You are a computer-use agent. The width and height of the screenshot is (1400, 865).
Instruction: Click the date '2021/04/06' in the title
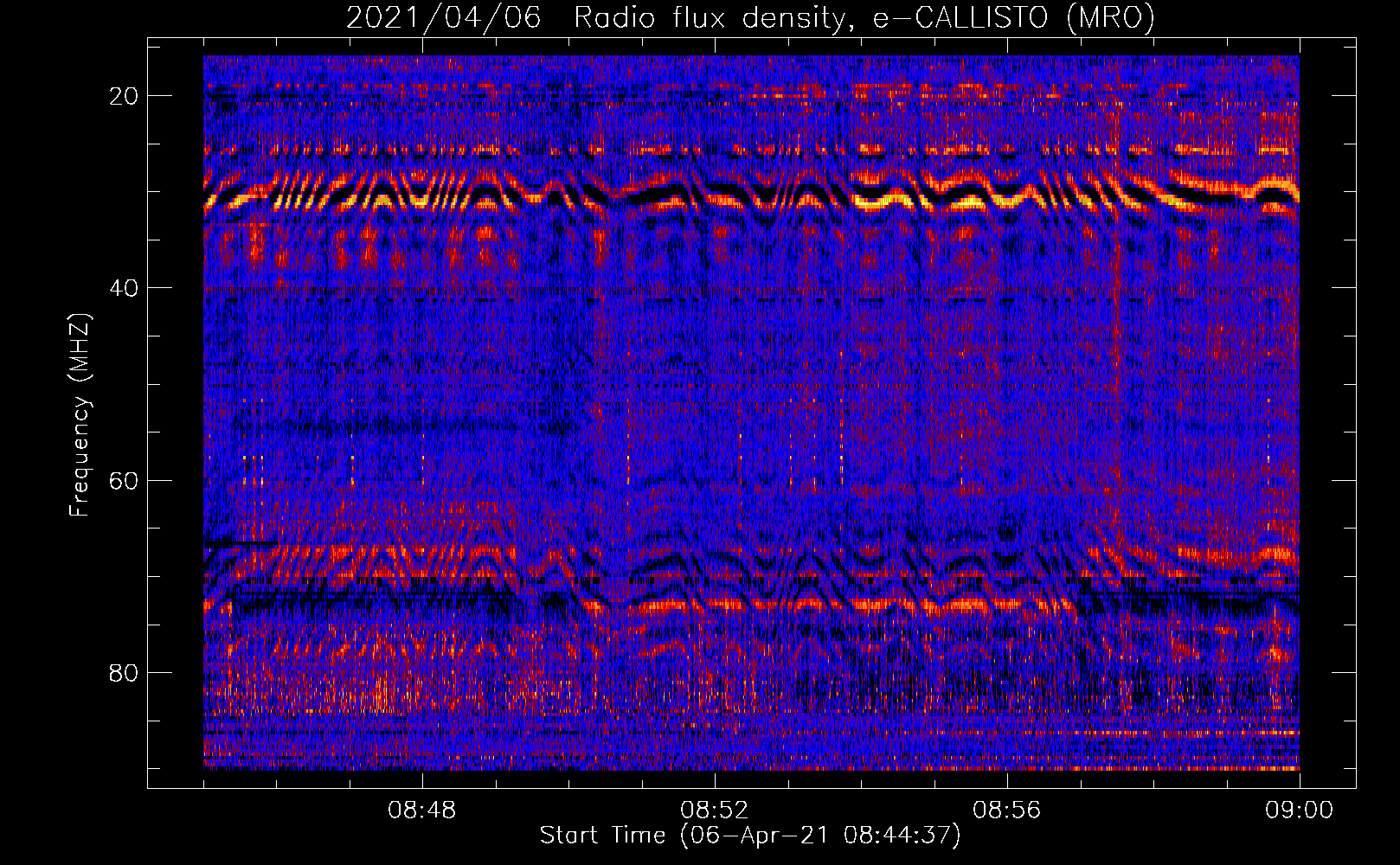click(x=444, y=17)
